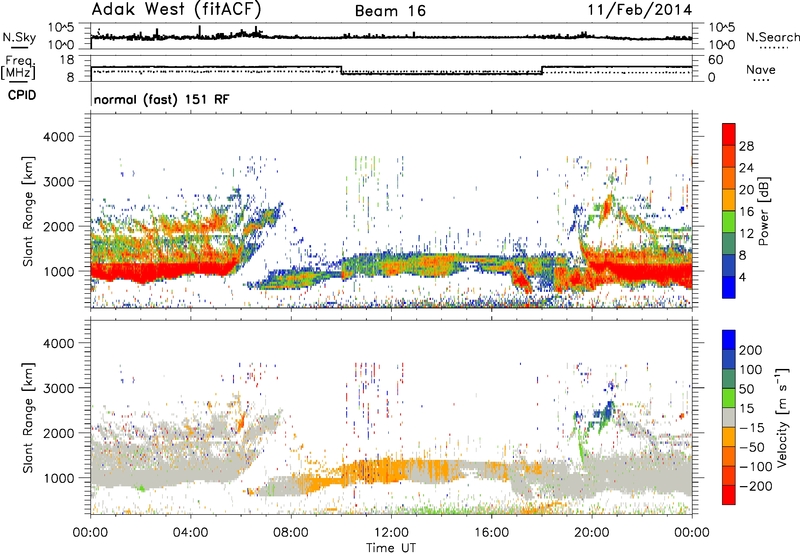
Task: Select the 'Freq. [MHz]' axis label
Action: 19,68
